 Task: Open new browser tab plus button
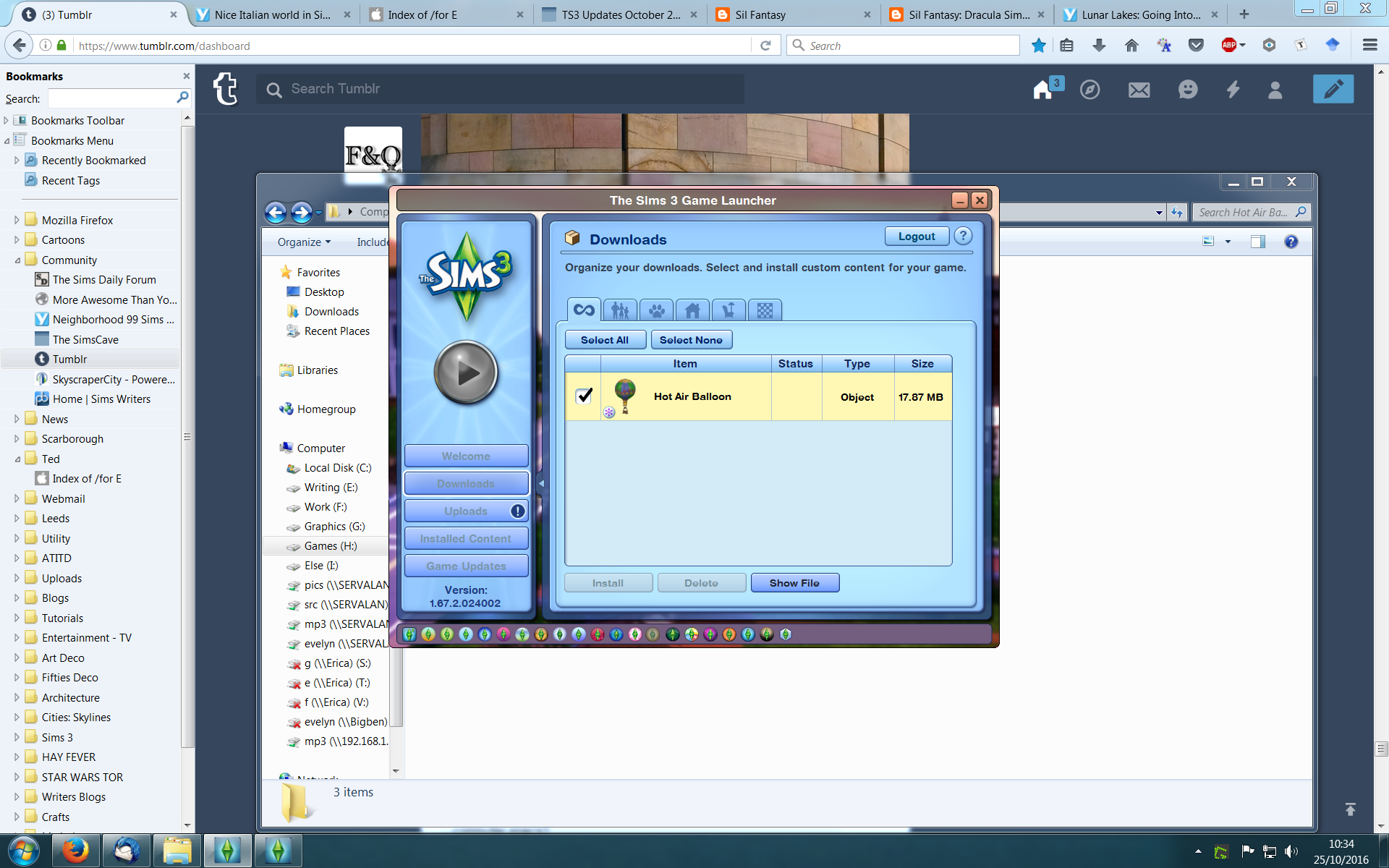tap(1244, 14)
